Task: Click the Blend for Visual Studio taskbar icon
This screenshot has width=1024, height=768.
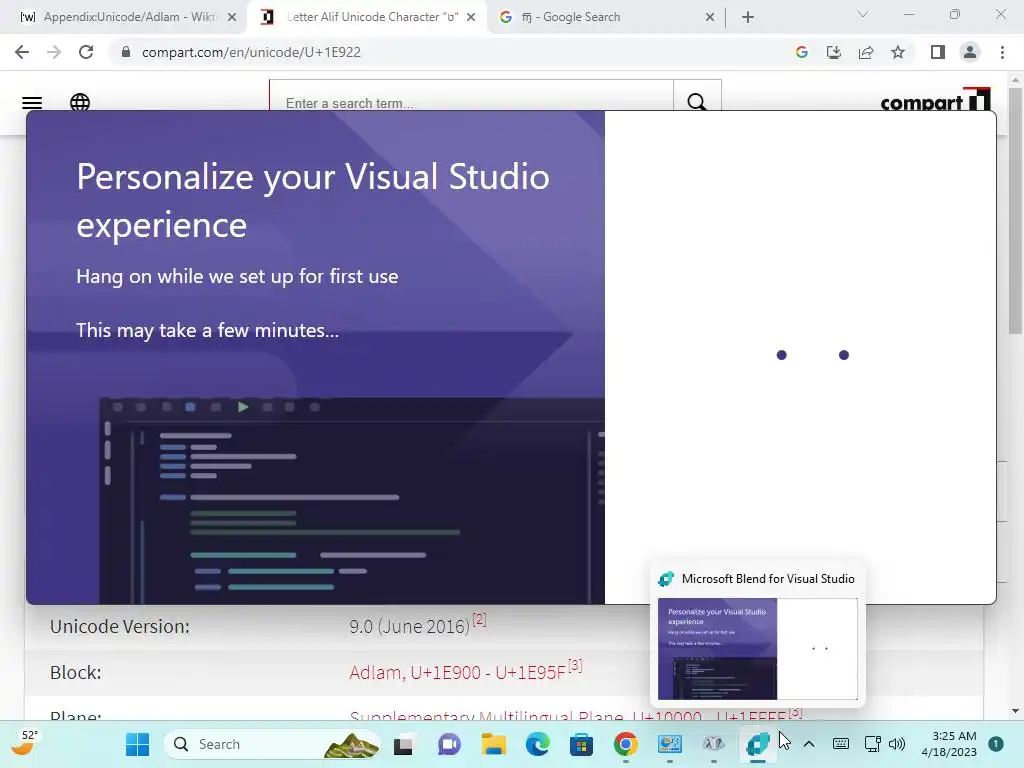Action: (x=758, y=744)
